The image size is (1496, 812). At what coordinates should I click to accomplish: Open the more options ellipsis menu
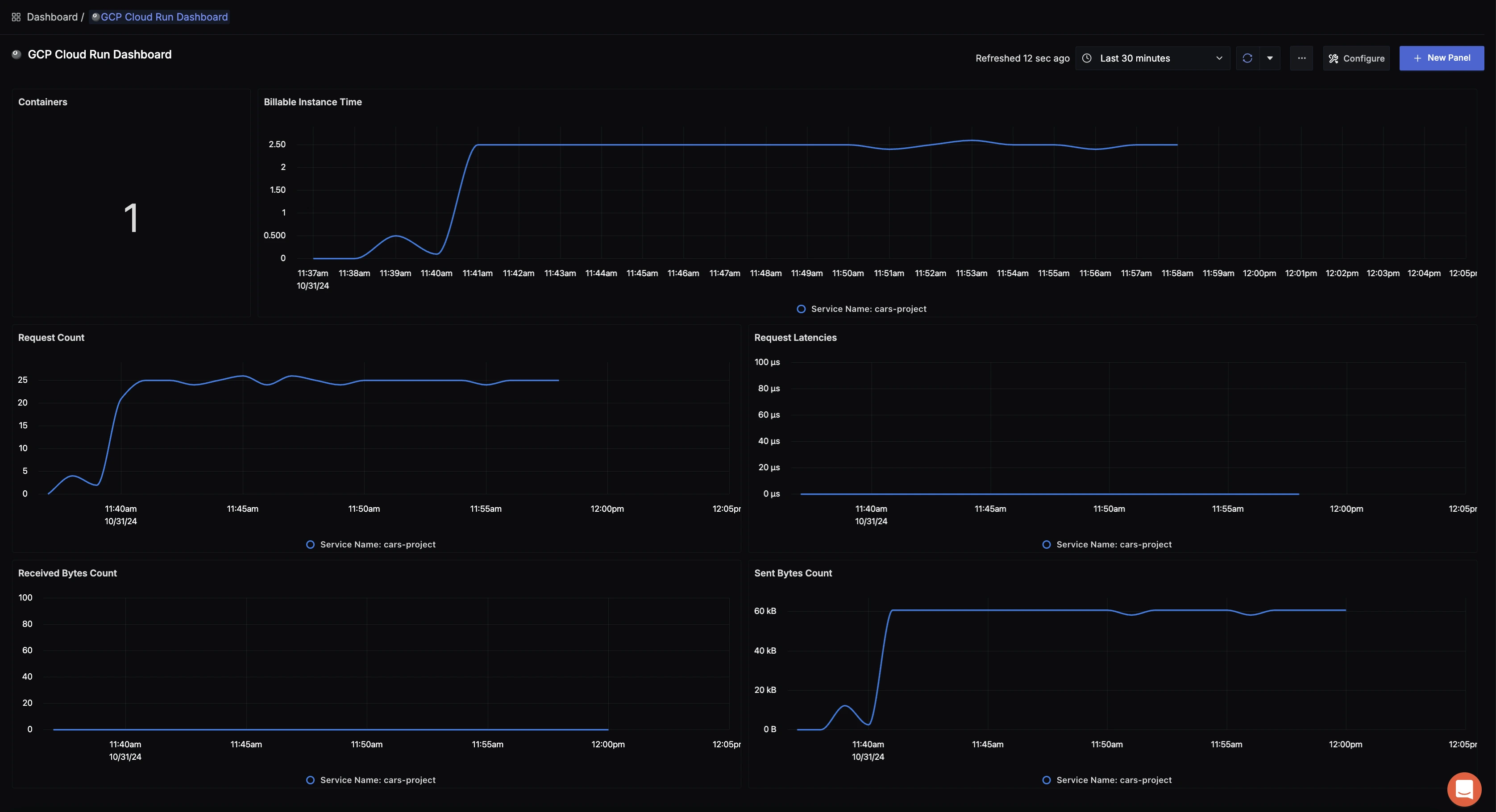coord(1301,58)
